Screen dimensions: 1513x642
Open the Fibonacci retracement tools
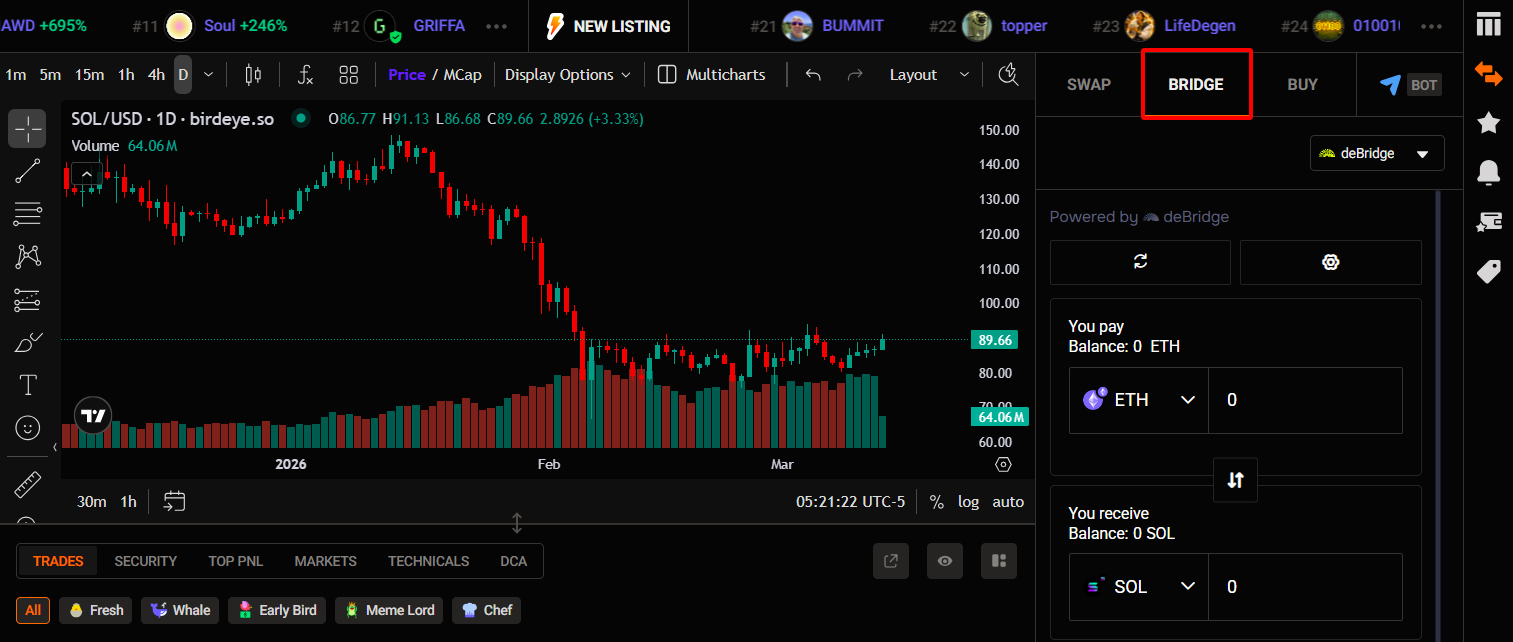coord(28,213)
